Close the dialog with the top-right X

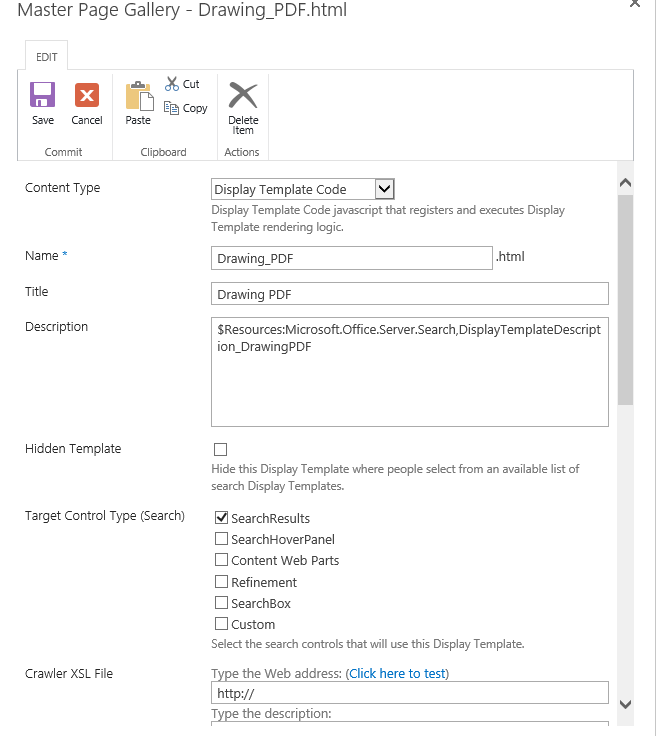pos(634,3)
